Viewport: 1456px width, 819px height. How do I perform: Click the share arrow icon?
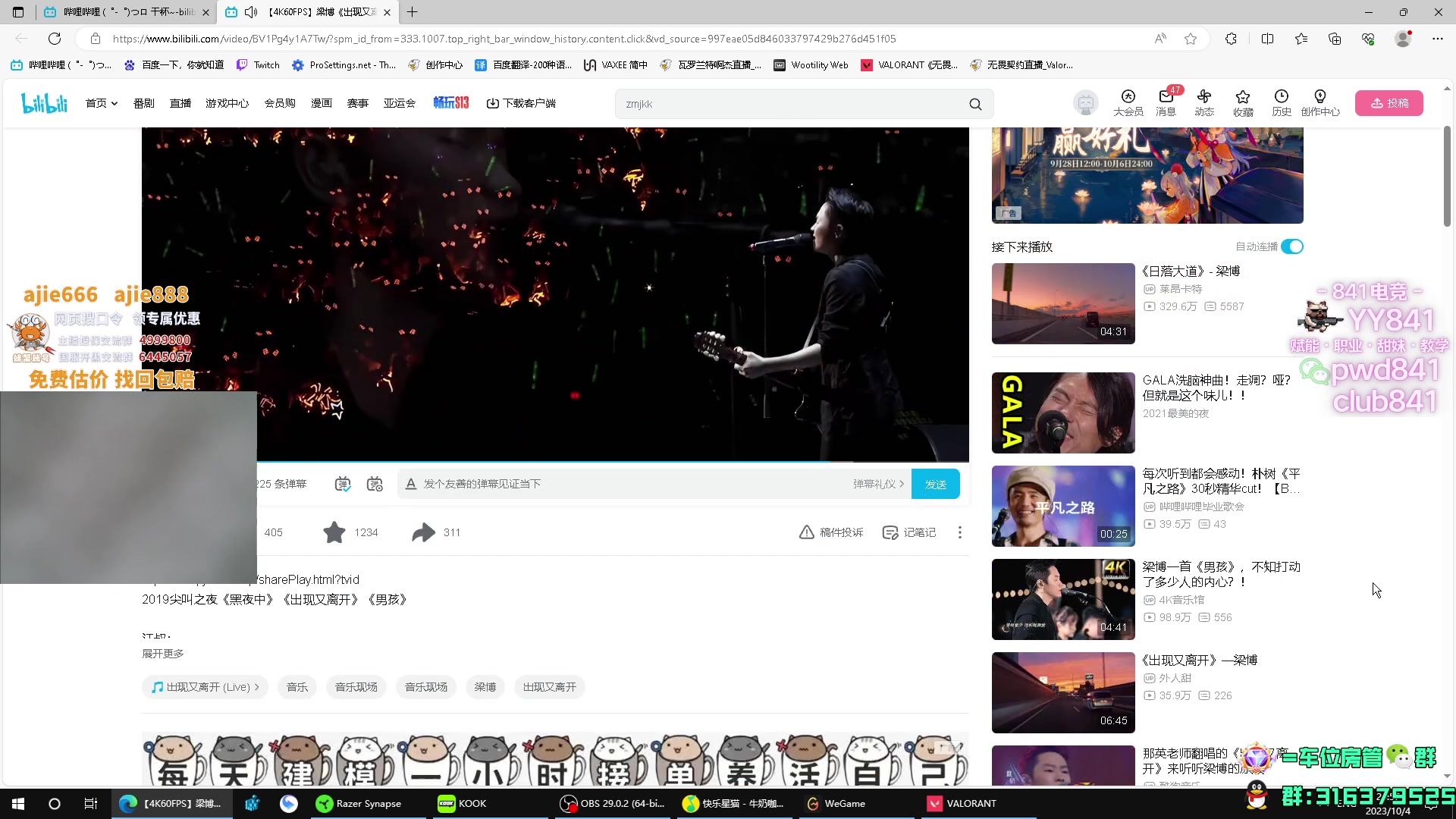tap(423, 532)
